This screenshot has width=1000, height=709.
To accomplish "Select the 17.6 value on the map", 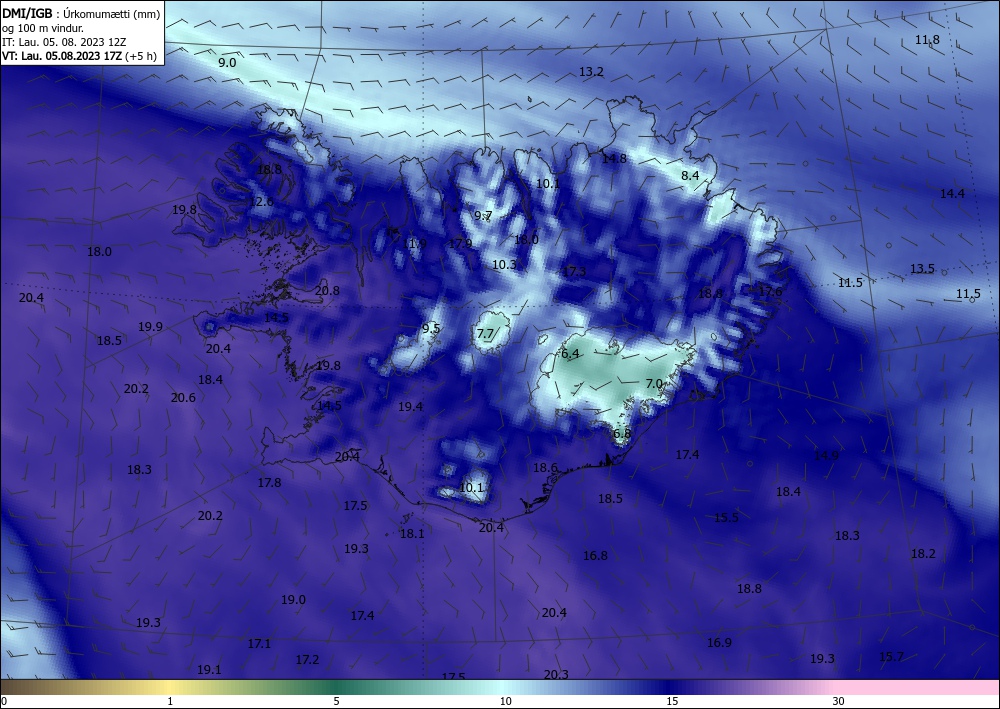I will (x=770, y=291).
